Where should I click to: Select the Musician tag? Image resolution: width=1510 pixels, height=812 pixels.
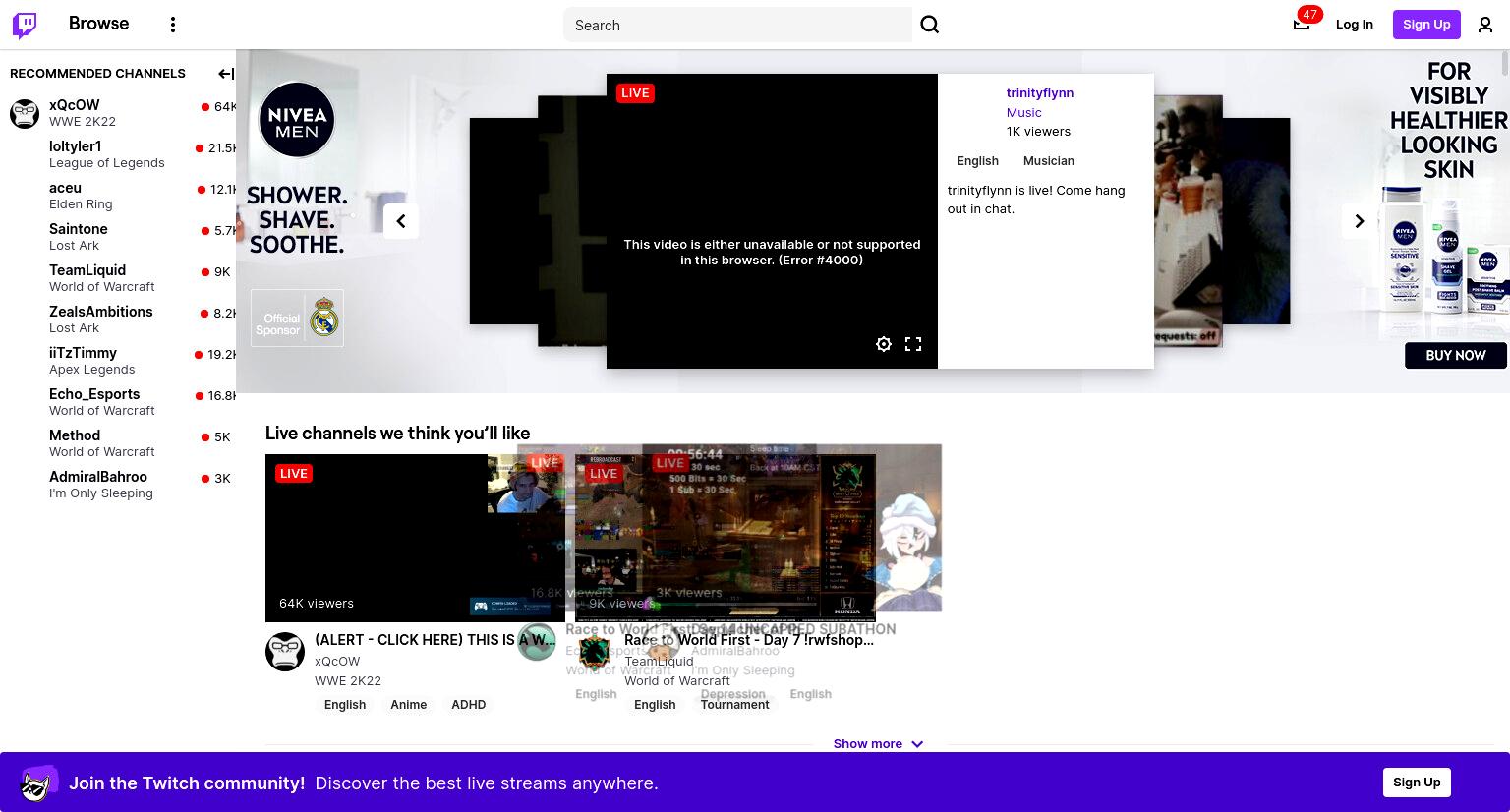(x=1048, y=161)
